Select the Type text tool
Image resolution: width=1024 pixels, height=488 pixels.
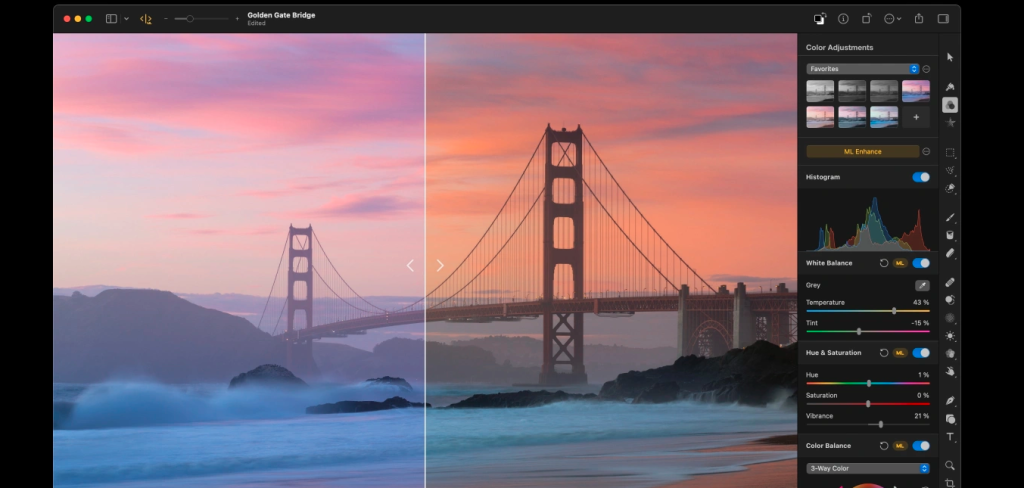coord(950,436)
